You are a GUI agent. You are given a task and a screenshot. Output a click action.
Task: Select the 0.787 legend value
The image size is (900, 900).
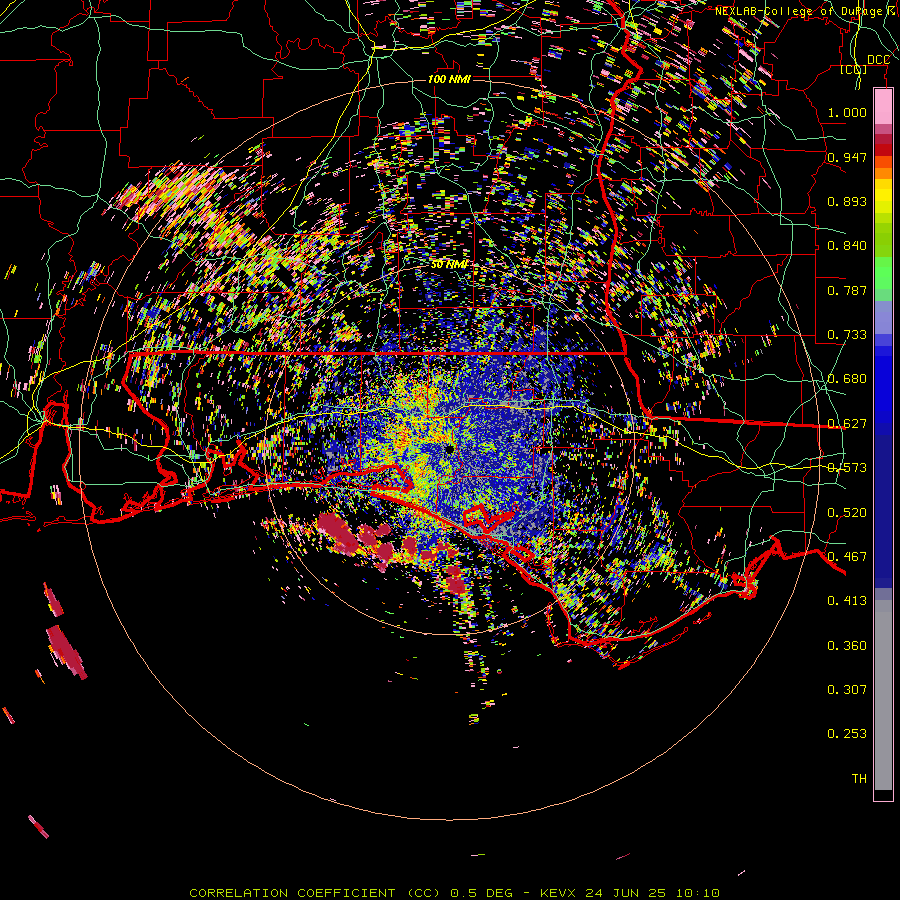pos(847,290)
